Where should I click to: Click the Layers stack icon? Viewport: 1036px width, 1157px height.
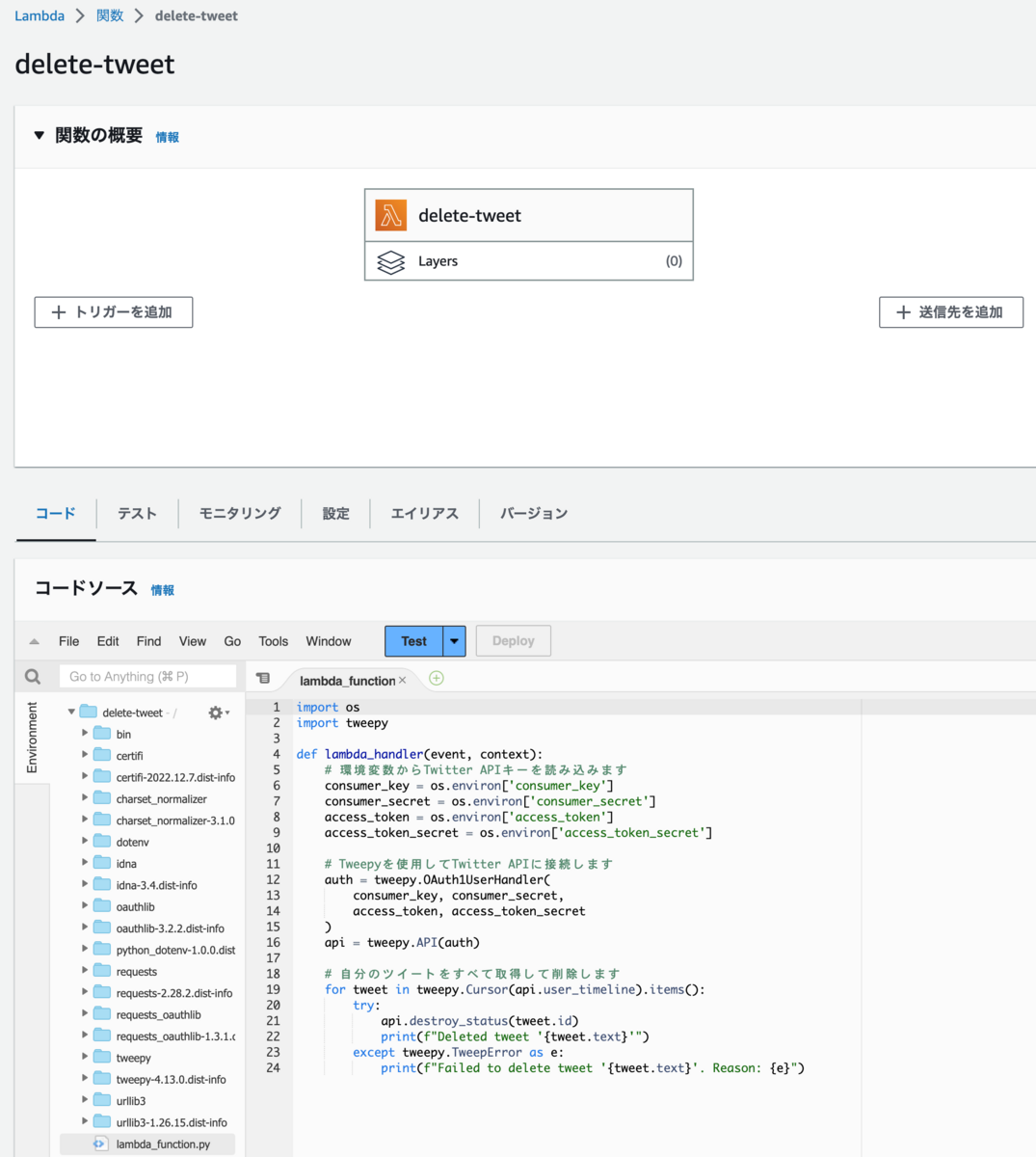point(390,262)
